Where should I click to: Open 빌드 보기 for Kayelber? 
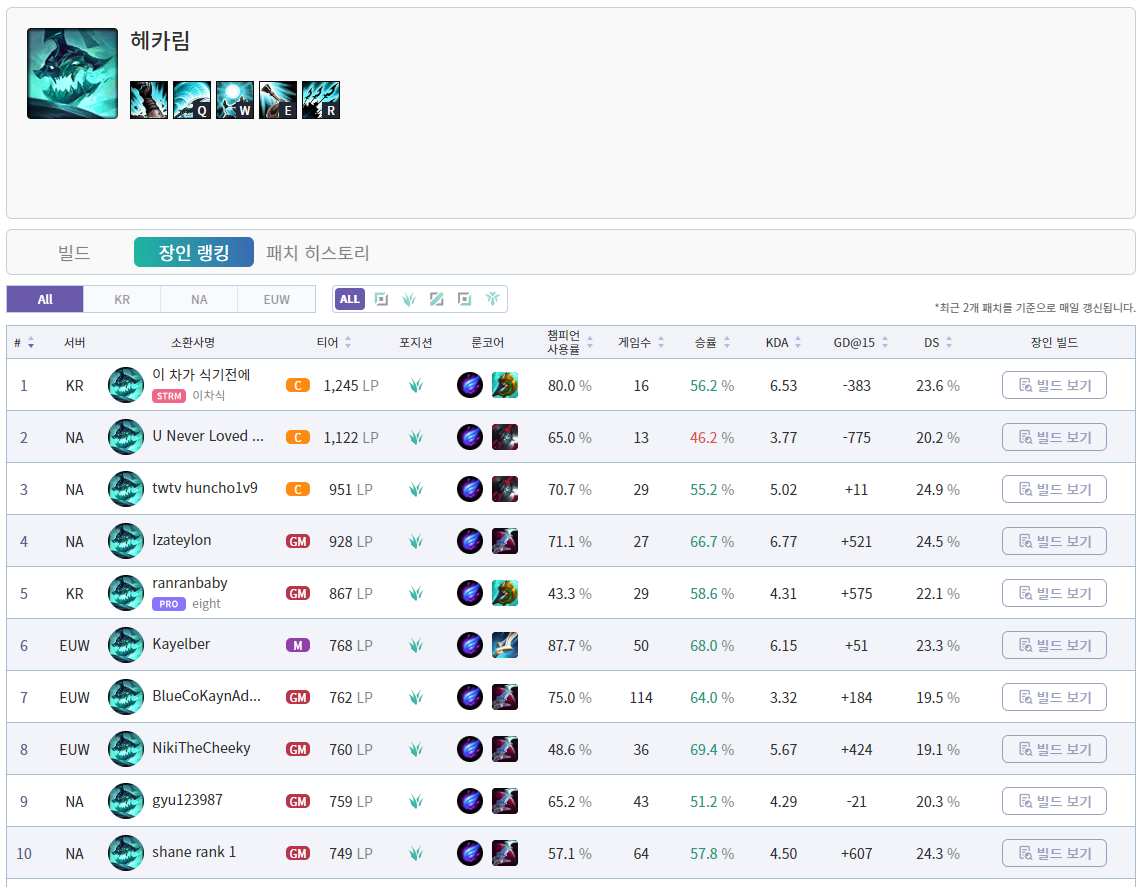tap(1054, 645)
